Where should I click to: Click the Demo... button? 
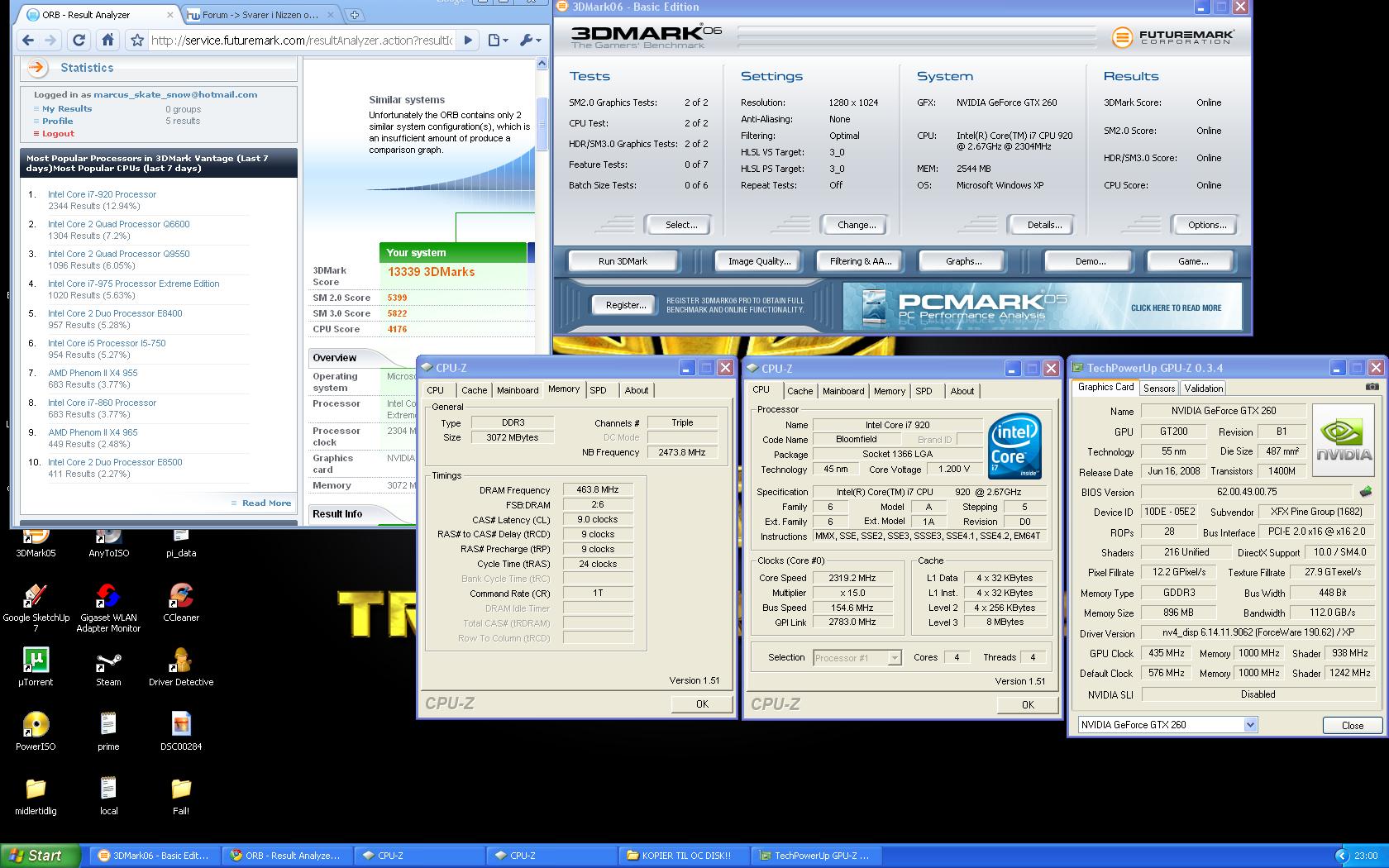(x=1090, y=261)
